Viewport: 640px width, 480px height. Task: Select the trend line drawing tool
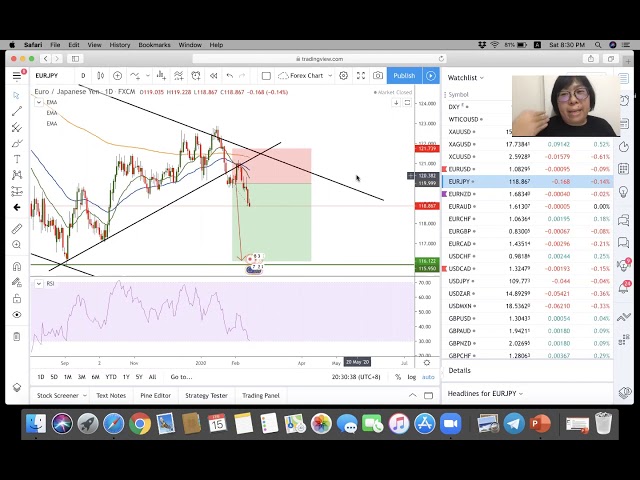click(x=17, y=111)
